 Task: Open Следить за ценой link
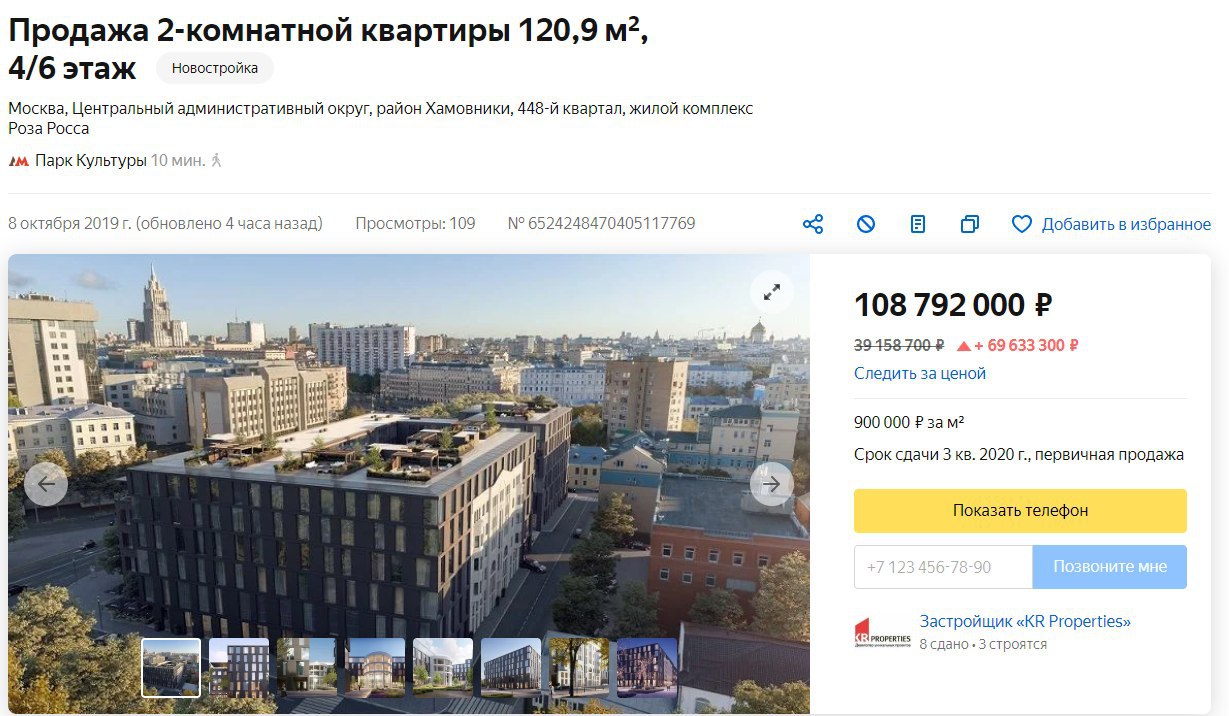click(x=920, y=373)
